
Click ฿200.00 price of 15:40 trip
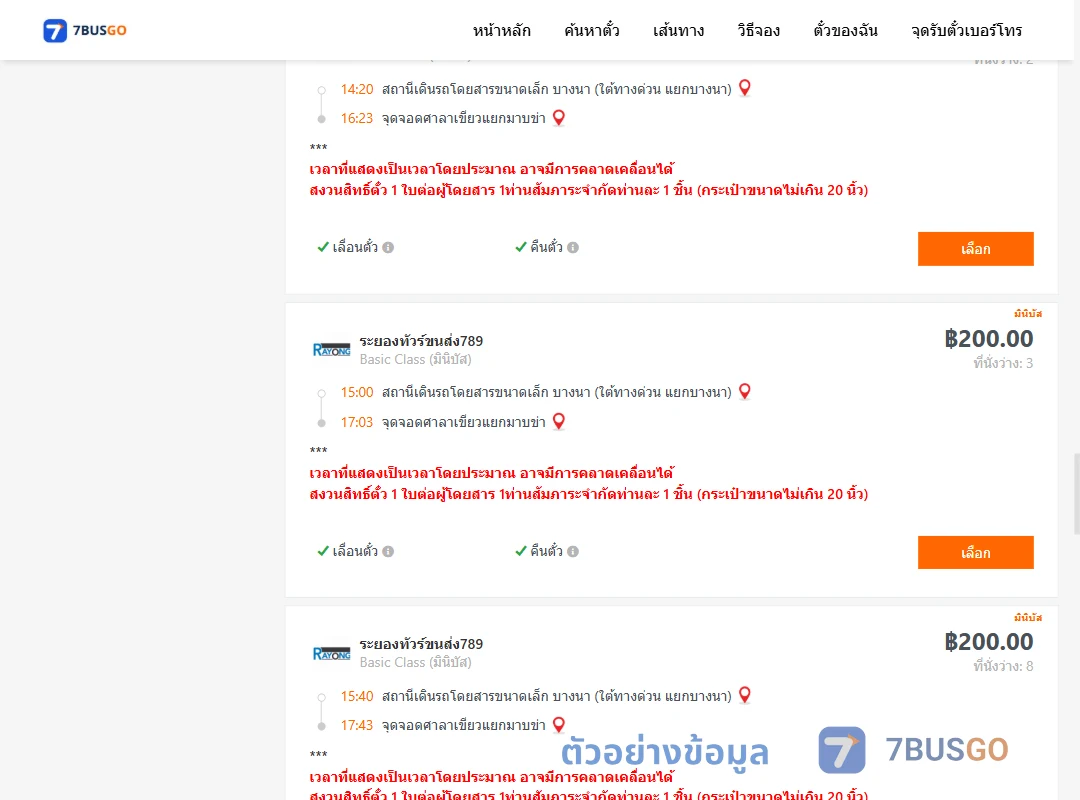988,642
